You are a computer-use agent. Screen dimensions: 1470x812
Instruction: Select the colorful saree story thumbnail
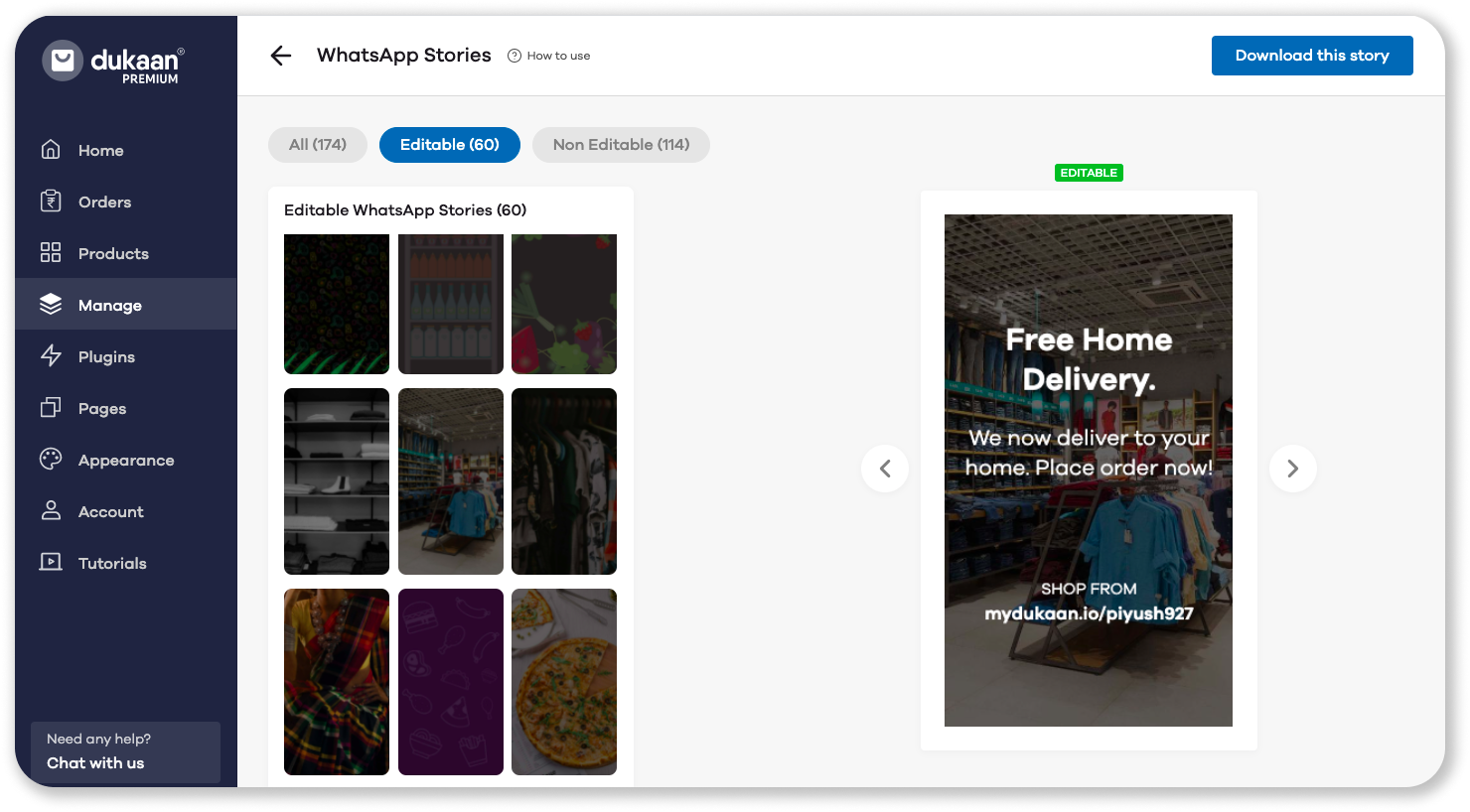tap(337, 682)
